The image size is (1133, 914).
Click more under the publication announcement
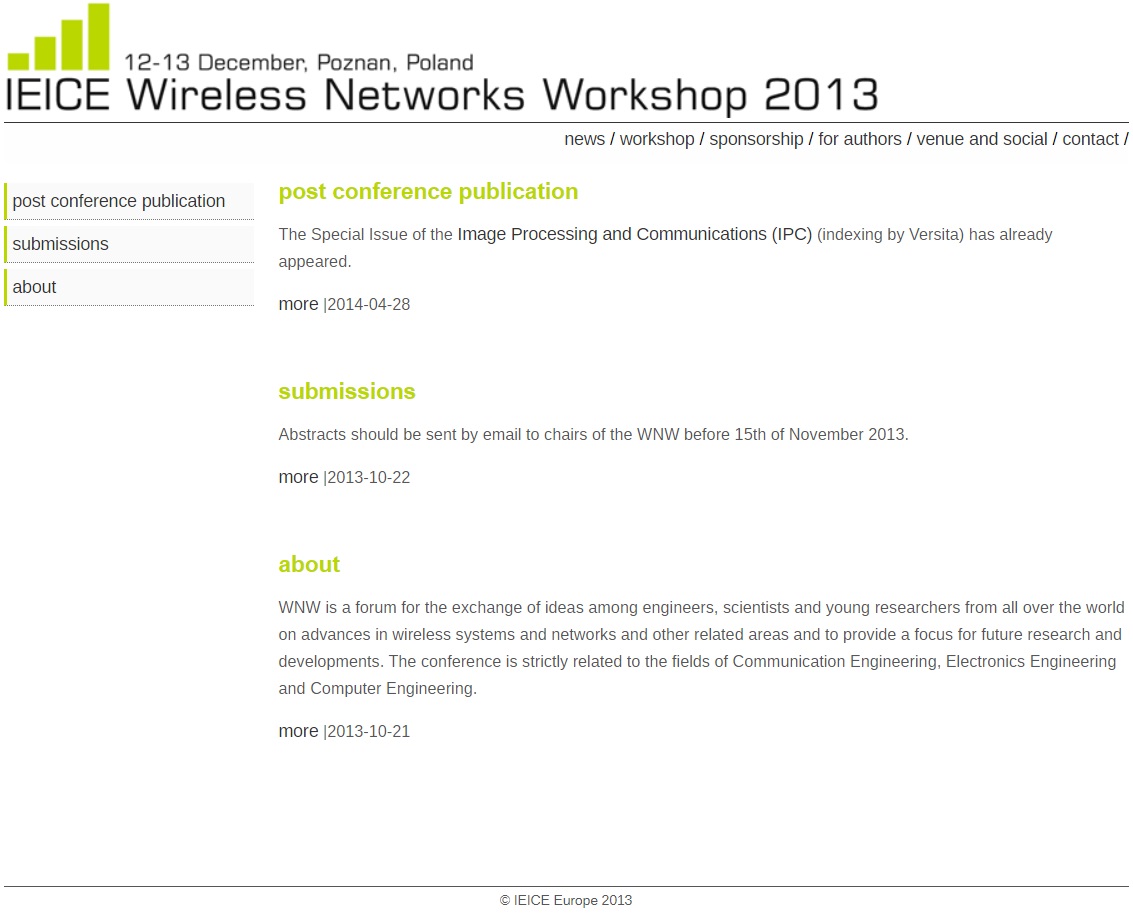[x=298, y=304]
